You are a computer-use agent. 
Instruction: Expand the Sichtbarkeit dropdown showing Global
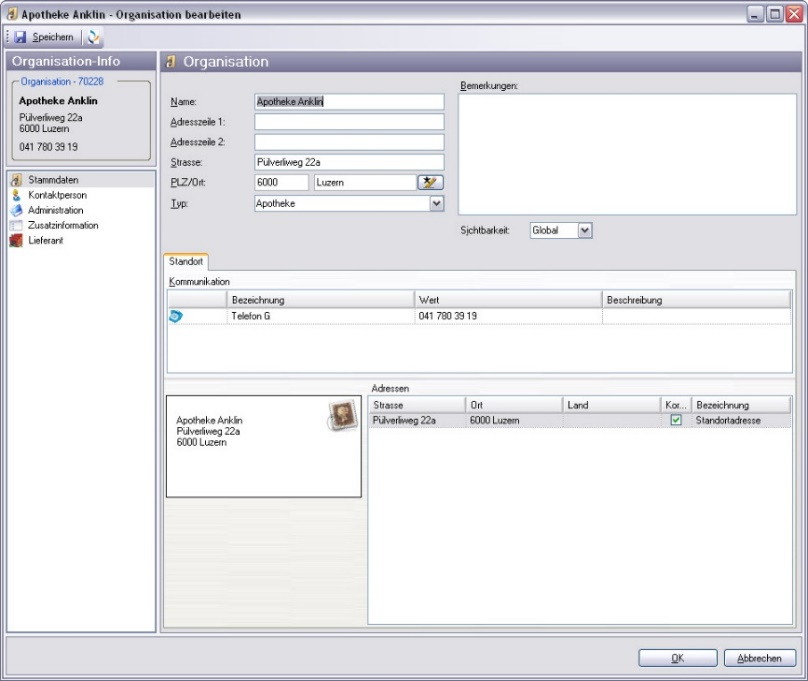coord(585,231)
